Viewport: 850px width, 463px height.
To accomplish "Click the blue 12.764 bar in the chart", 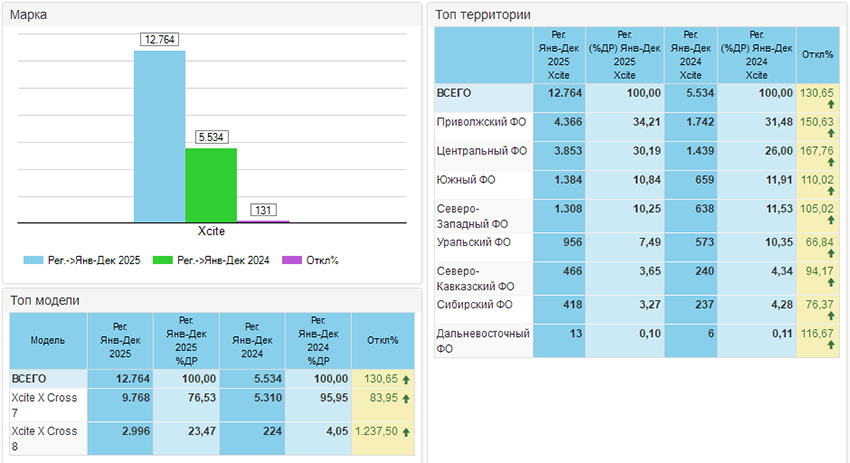I will [x=159, y=136].
